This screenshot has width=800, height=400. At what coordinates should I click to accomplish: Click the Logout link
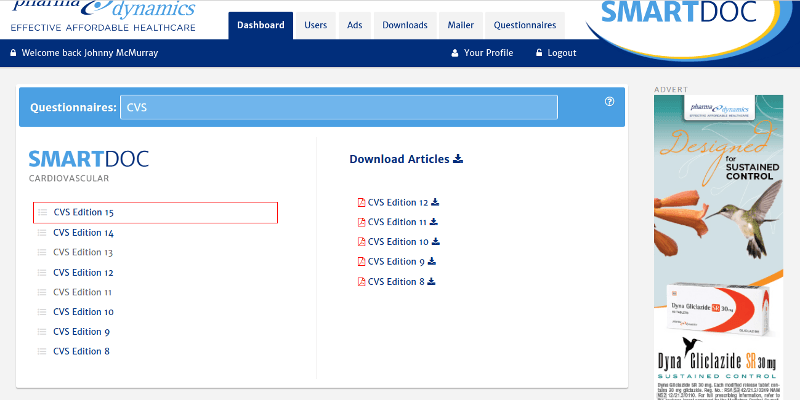[x=561, y=53]
